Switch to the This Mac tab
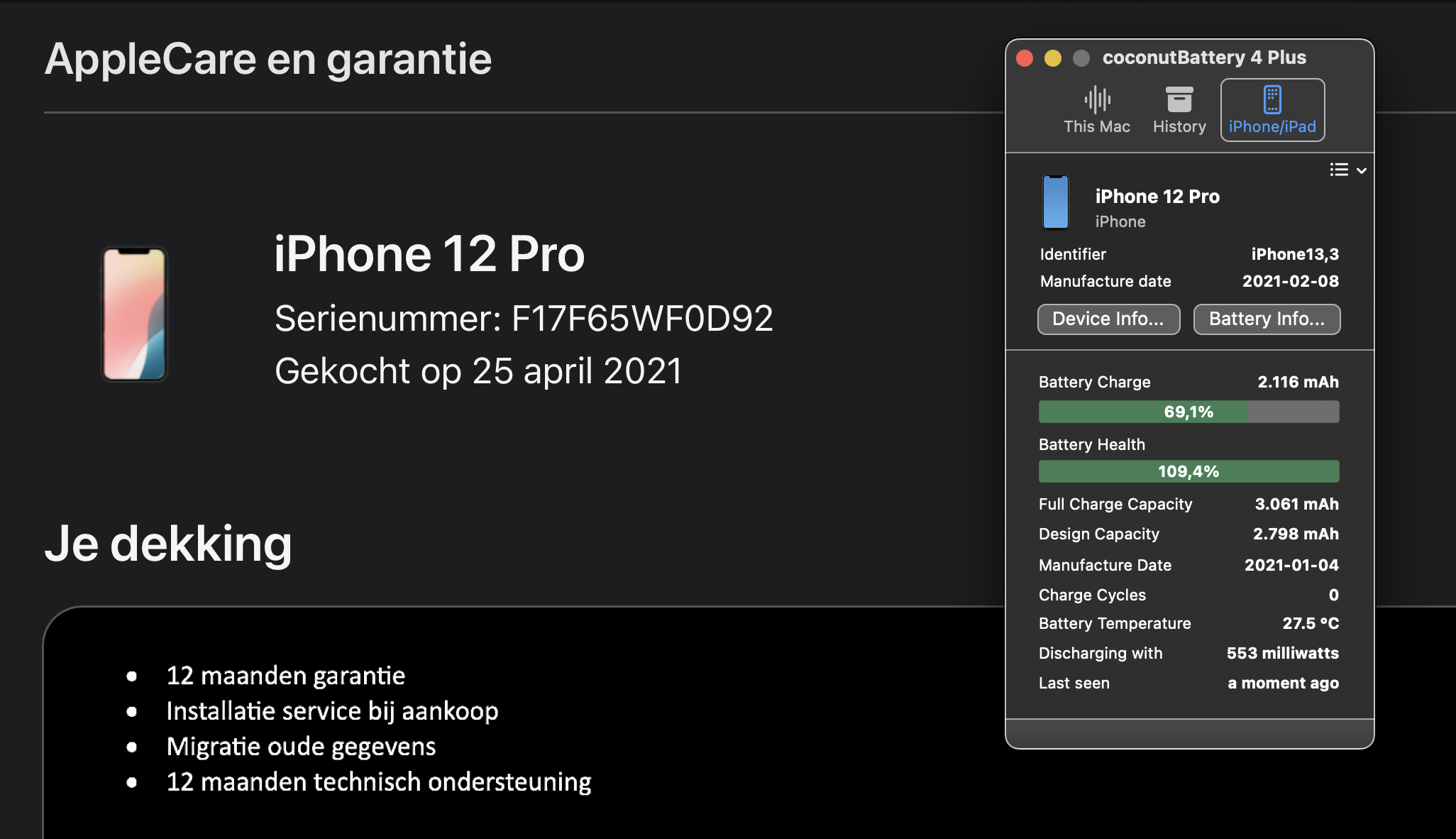The height and width of the screenshot is (839, 1456). pyautogui.click(x=1097, y=110)
